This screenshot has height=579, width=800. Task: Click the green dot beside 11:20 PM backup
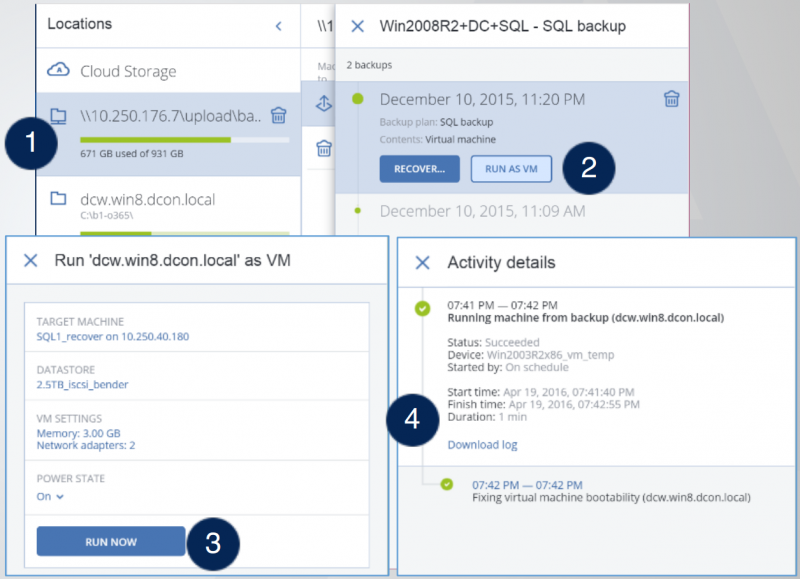pyautogui.click(x=358, y=98)
